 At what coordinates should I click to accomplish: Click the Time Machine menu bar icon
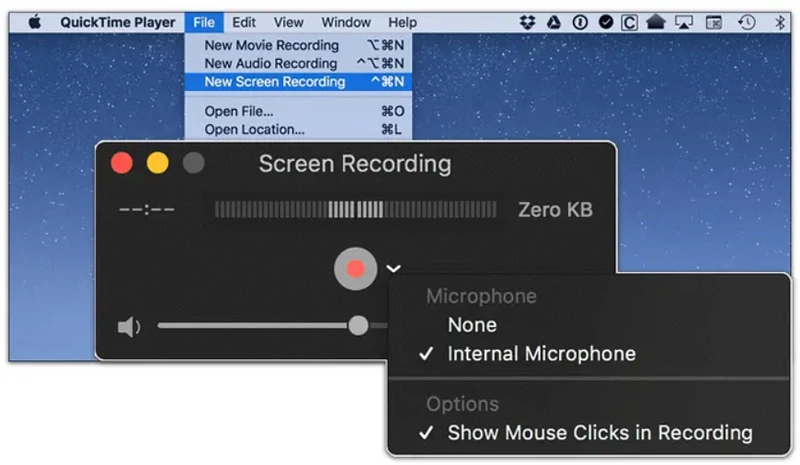pos(747,22)
